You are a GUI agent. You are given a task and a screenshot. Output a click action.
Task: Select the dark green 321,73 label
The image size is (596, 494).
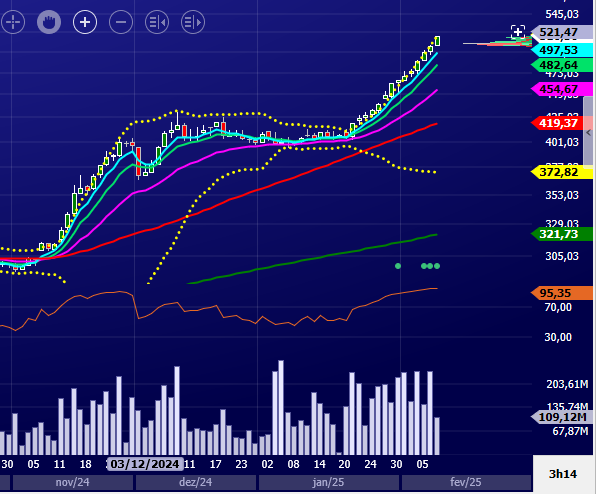561,234
